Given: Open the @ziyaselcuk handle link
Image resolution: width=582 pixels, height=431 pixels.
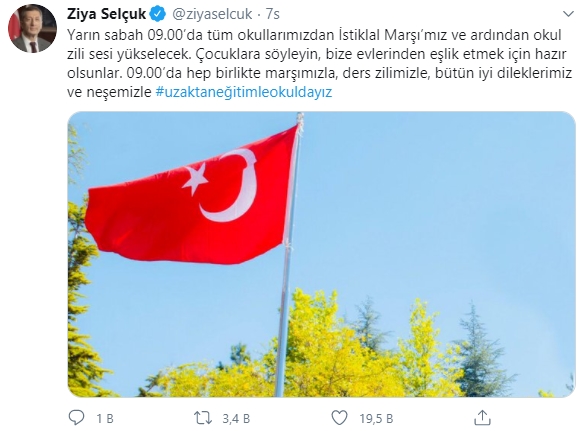Looking at the screenshot, I should 212,14.
